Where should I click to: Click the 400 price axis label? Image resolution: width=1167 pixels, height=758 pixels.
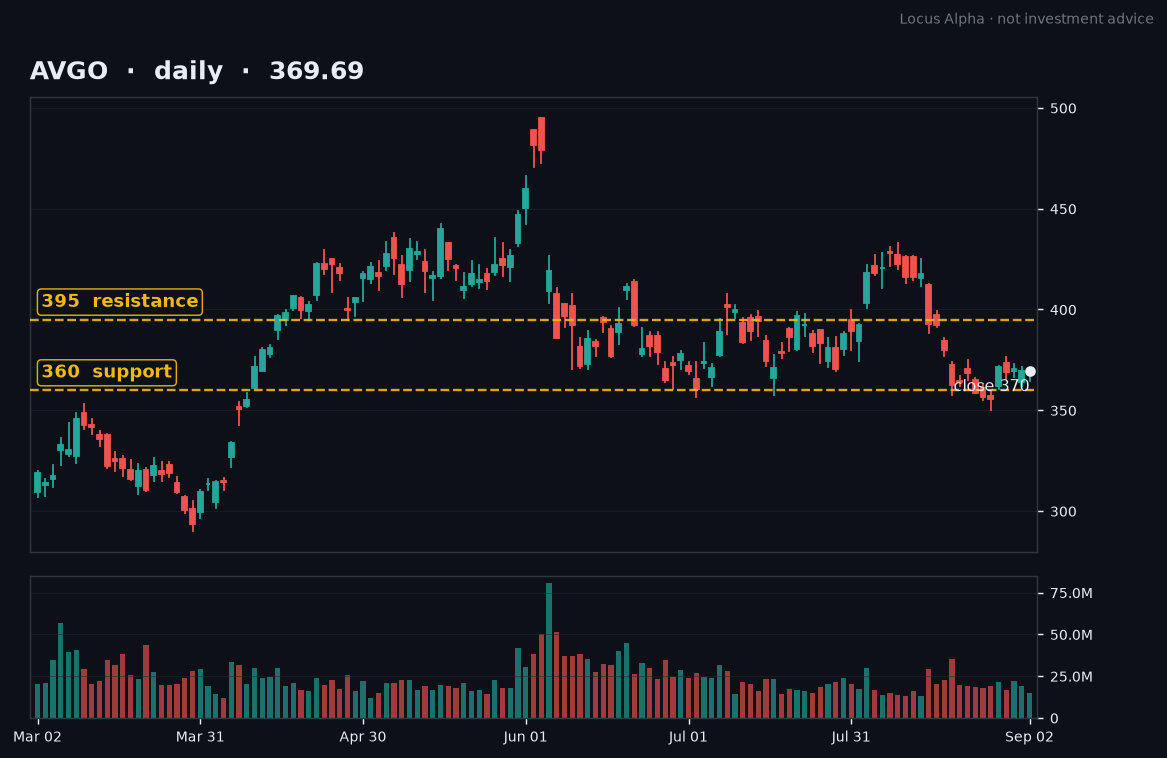pos(1063,310)
